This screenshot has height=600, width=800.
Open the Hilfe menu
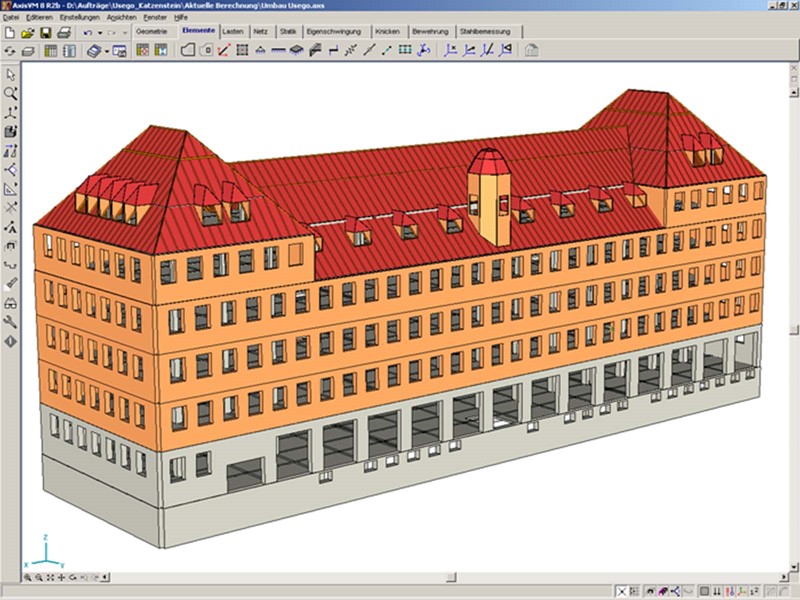click(182, 18)
